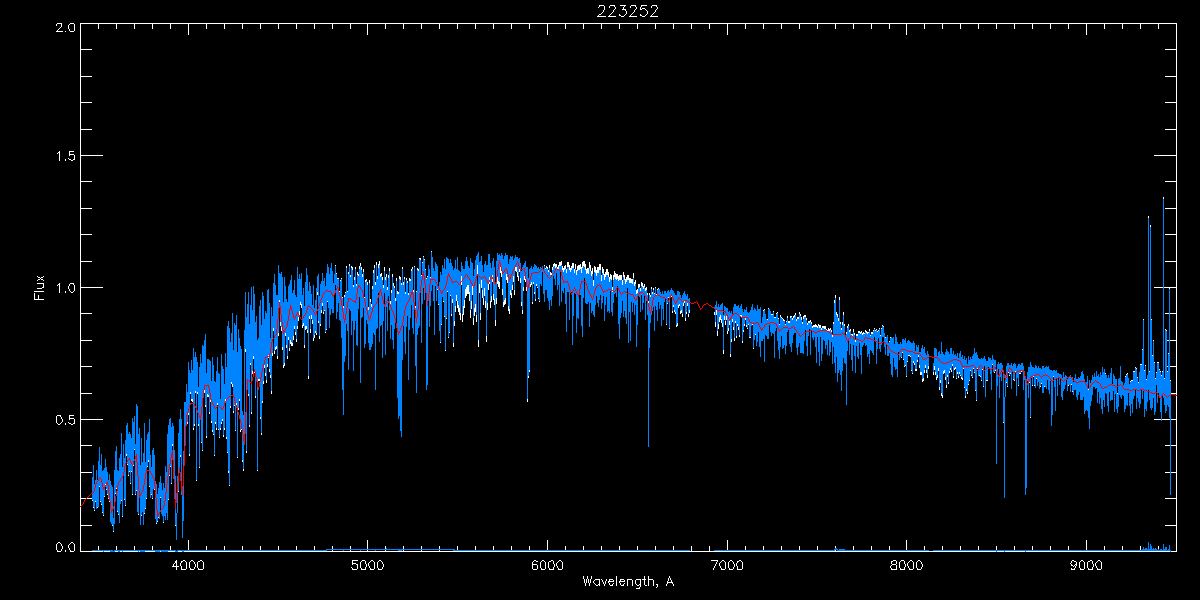1200x600 pixels.
Task: Click the 0.5 flux tick label
Action: [x=64, y=419]
